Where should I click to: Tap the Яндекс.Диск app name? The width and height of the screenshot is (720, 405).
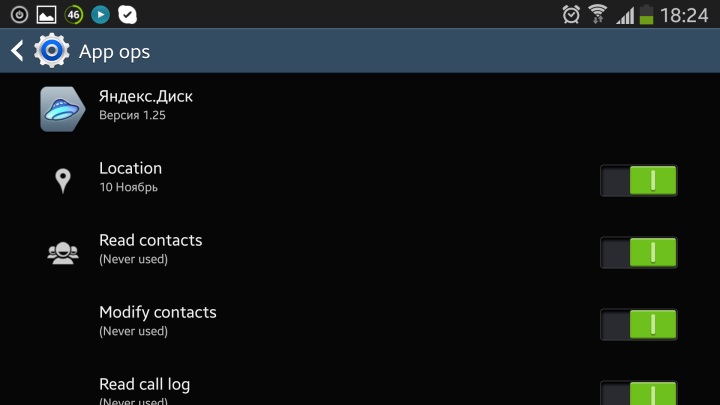[x=146, y=97]
